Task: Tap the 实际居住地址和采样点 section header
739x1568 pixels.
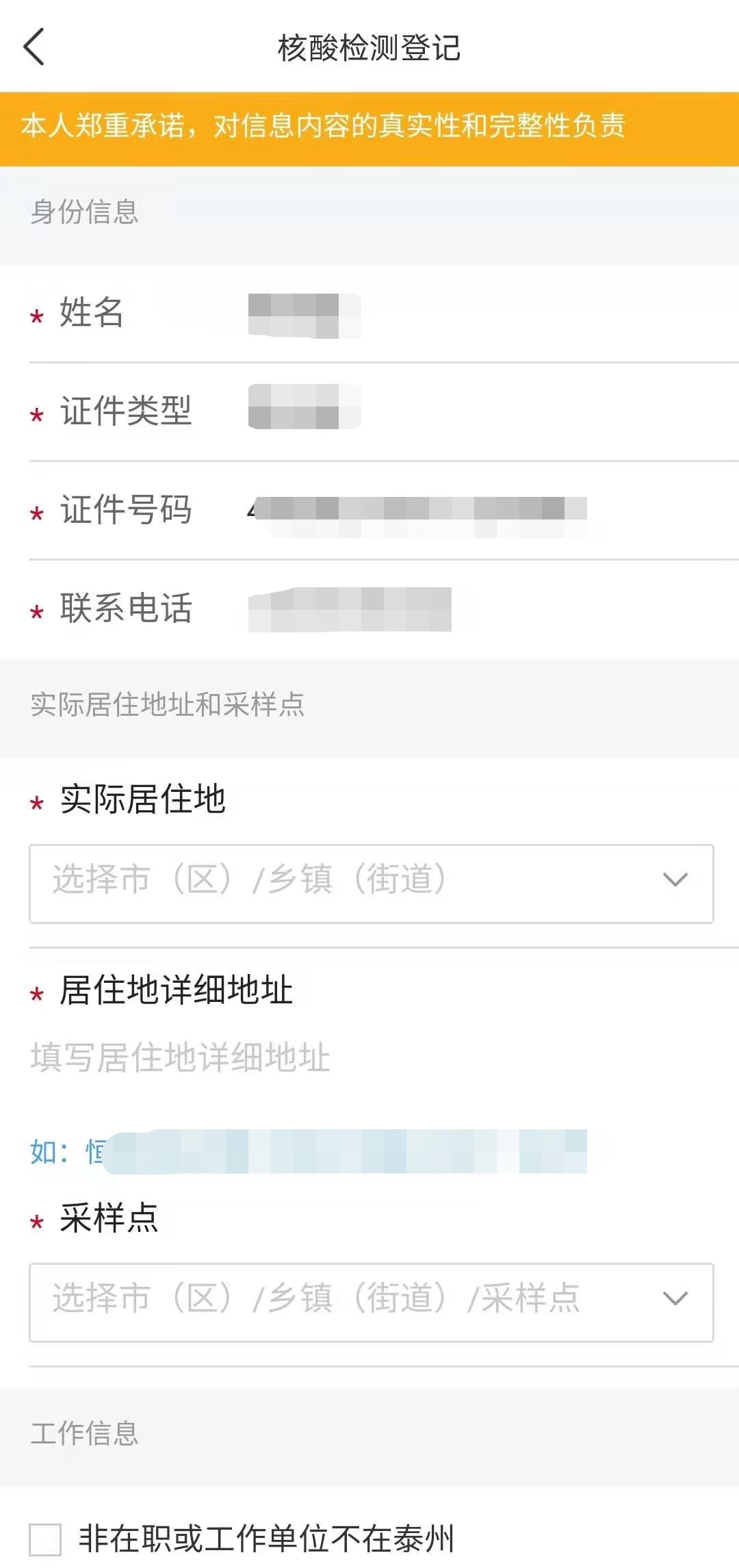Action: click(168, 705)
